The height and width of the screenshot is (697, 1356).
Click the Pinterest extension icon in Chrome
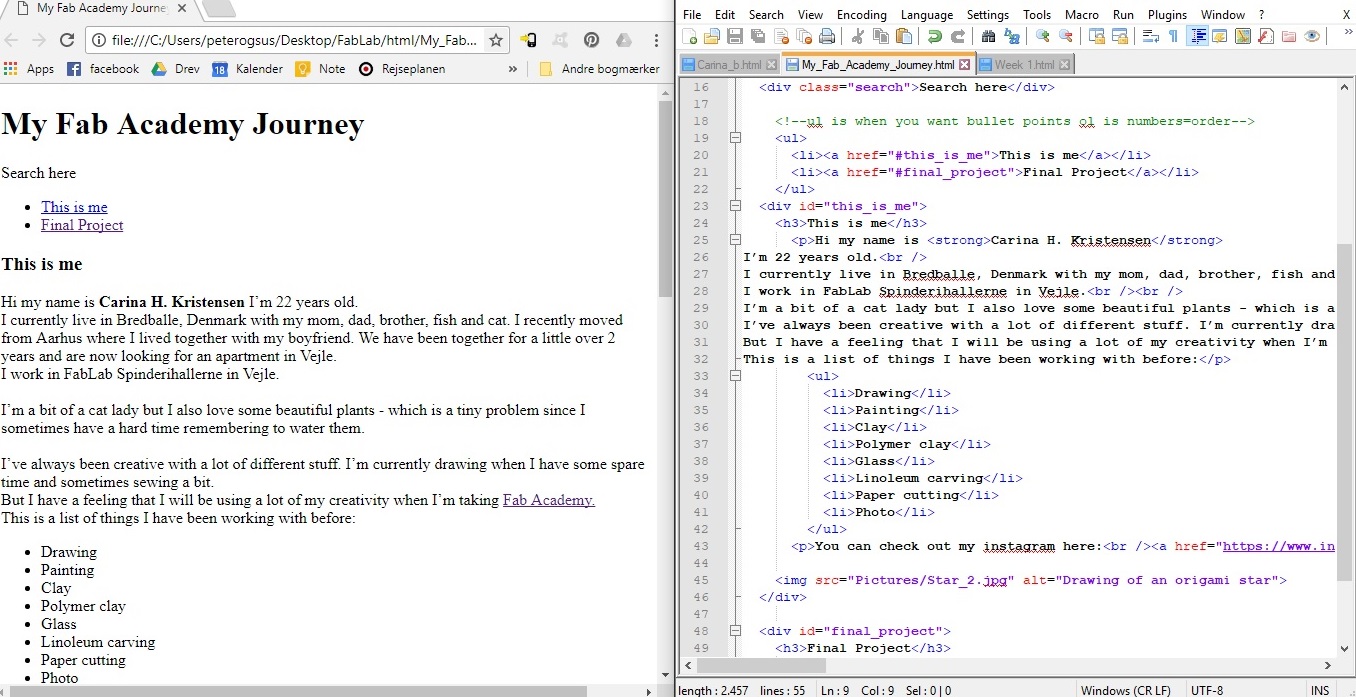click(591, 40)
